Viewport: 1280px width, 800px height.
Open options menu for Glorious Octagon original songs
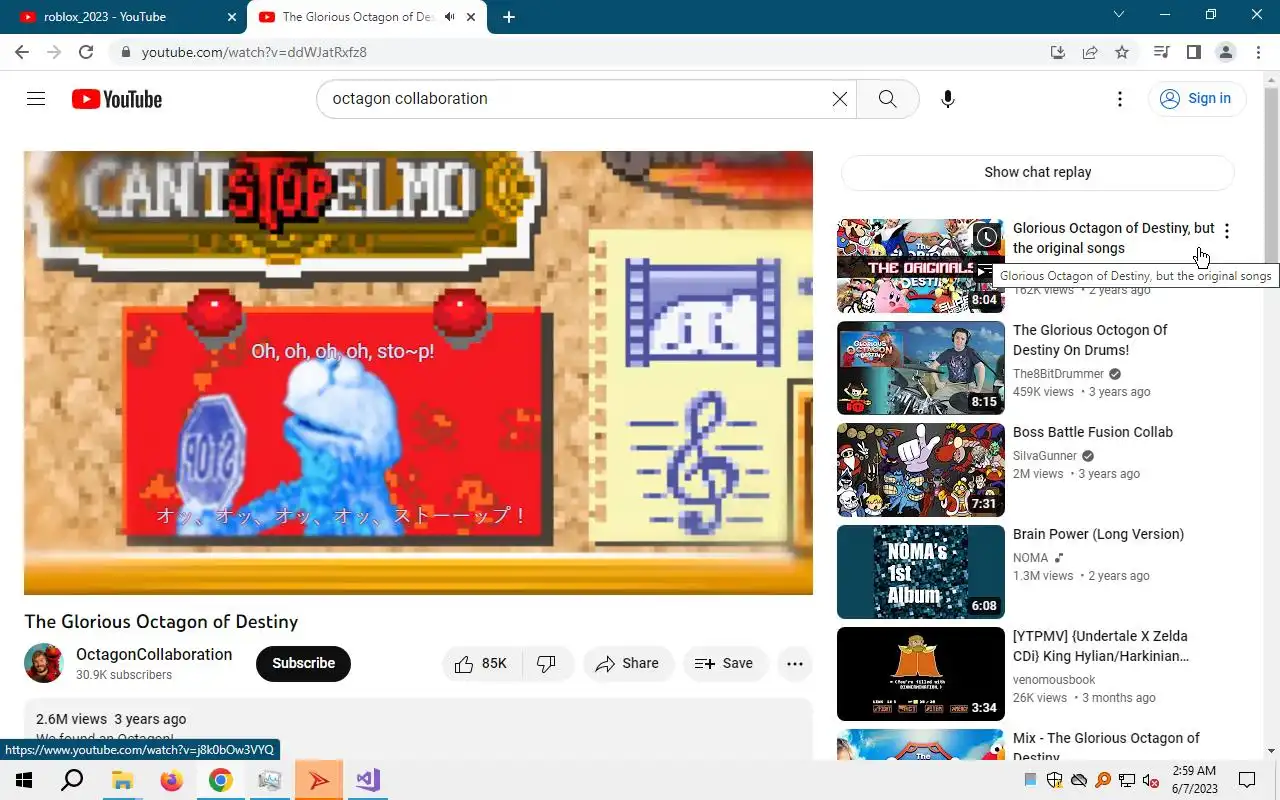coord(1227,231)
